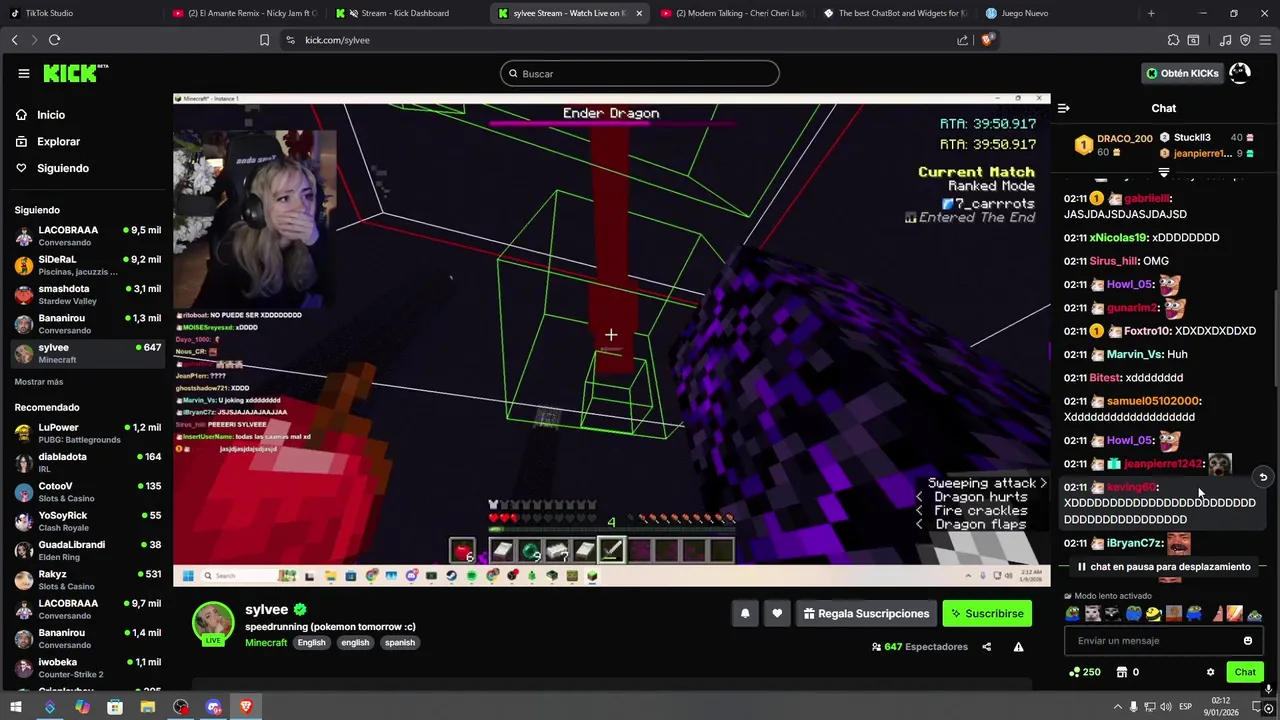The height and width of the screenshot is (720, 1280).
Task: Collapse the chat panel with the arrow icon
Action: (x=1064, y=108)
